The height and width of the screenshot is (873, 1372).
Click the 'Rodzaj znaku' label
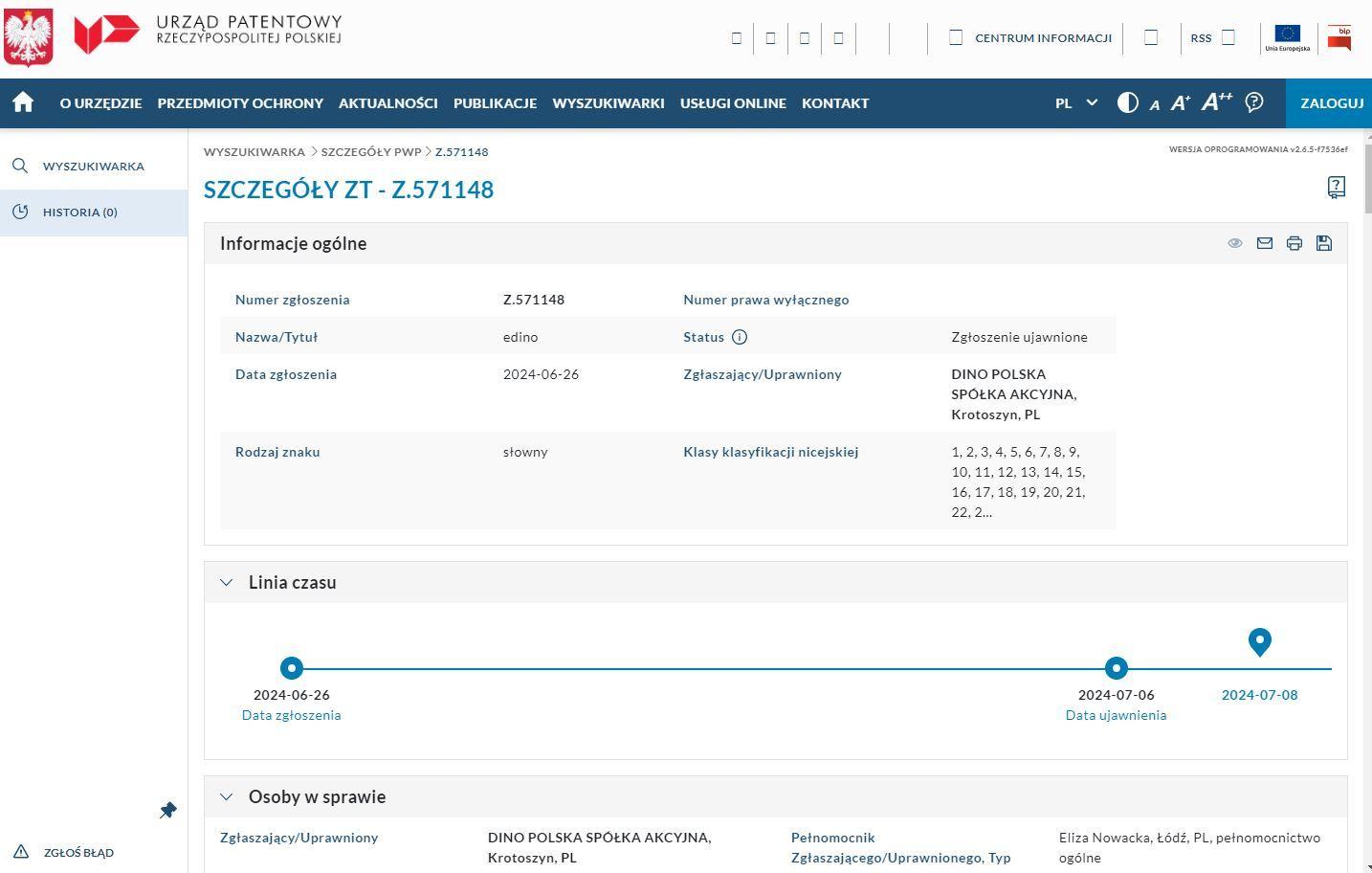(x=277, y=452)
